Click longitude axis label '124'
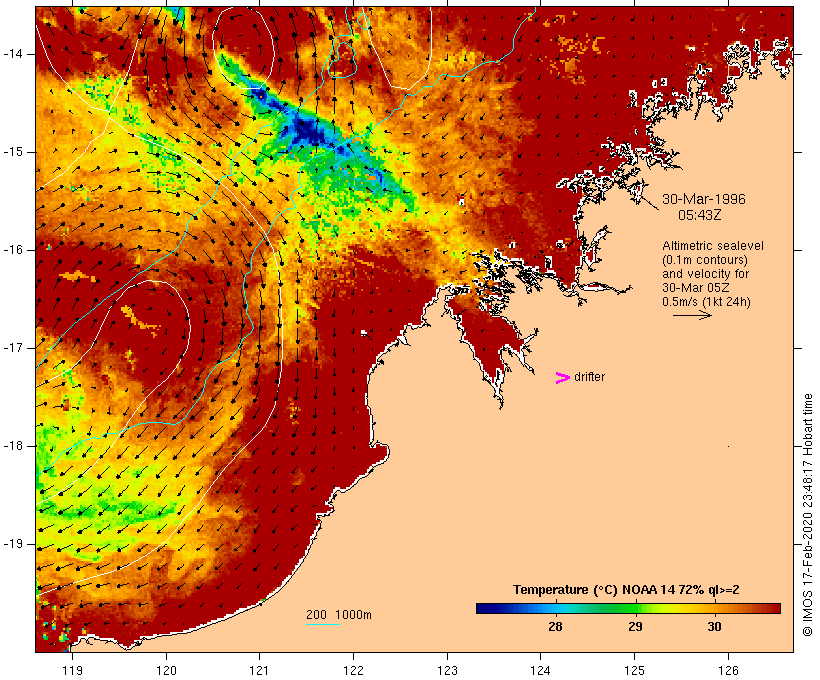Screen dimensions: 820x680 coord(541,670)
